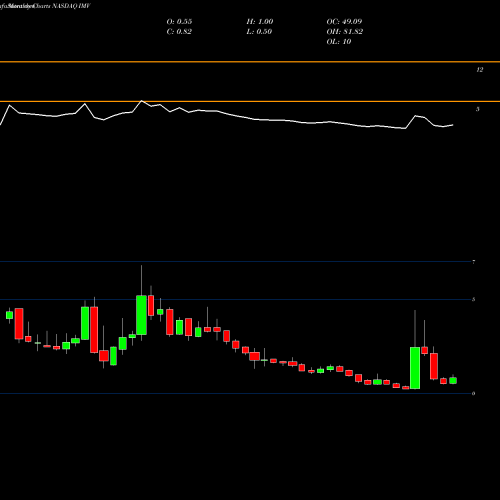Select the "OC: 49.09" reading

tap(344, 21)
